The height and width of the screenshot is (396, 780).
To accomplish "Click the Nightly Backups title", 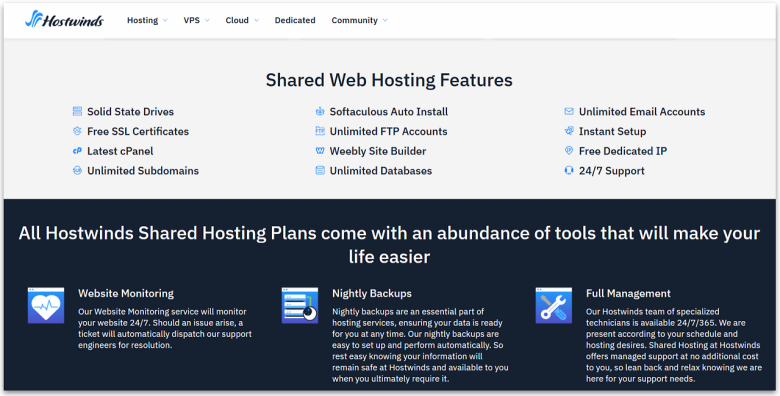I will pyautogui.click(x=372, y=294).
